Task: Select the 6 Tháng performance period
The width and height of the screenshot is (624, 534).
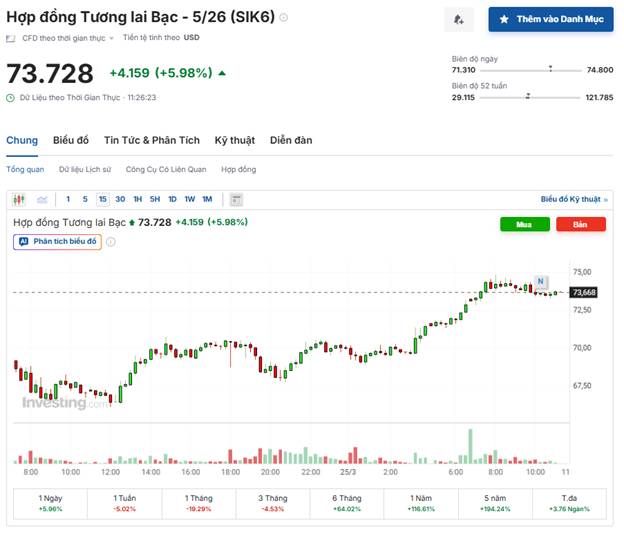Action: pos(347,503)
